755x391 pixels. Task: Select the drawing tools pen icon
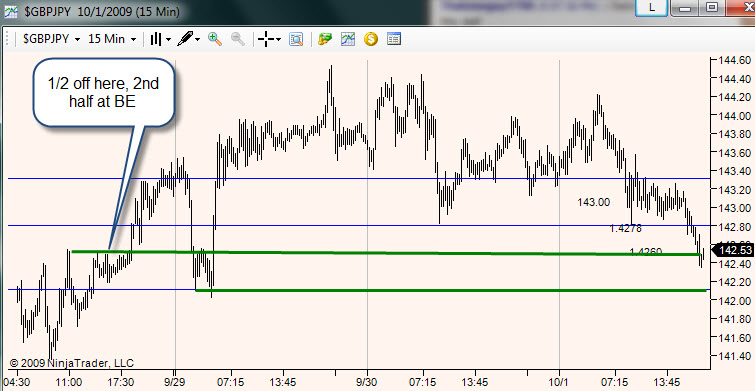pyautogui.click(x=185, y=39)
